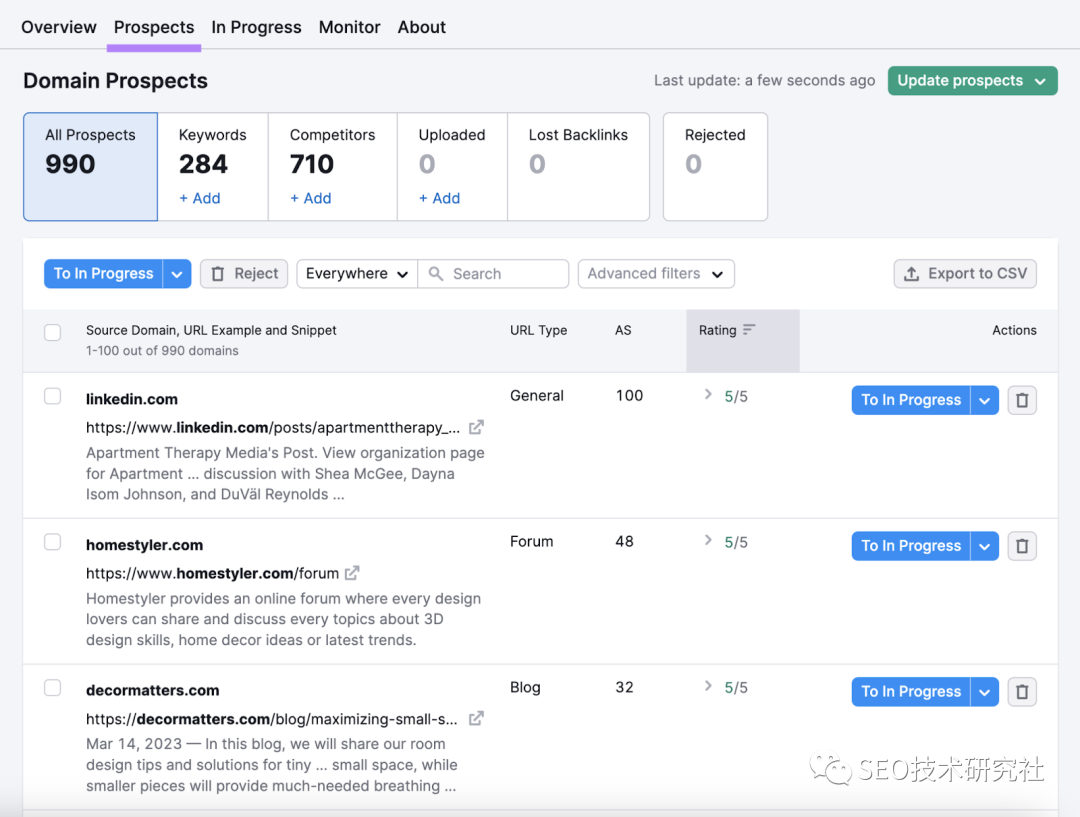This screenshot has width=1080, height=817.
Task: Switch to the In Progress tab
Action: [256, 27]
